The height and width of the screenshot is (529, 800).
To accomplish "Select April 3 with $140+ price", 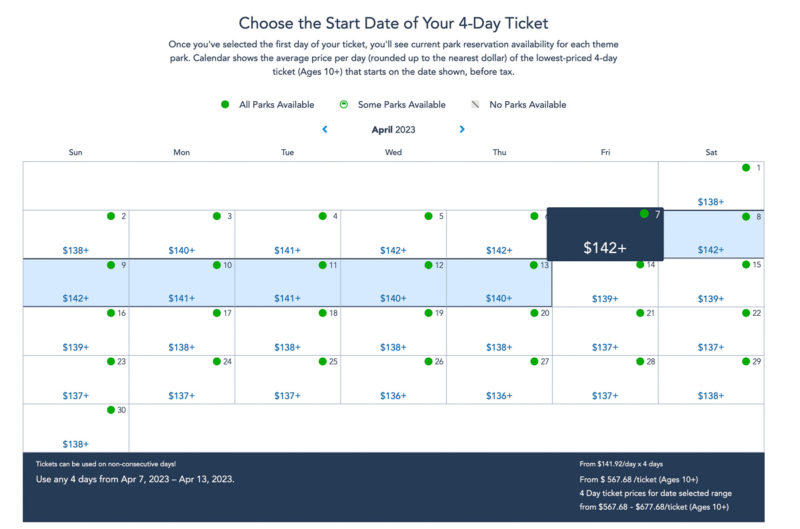I will click(182, 234).
